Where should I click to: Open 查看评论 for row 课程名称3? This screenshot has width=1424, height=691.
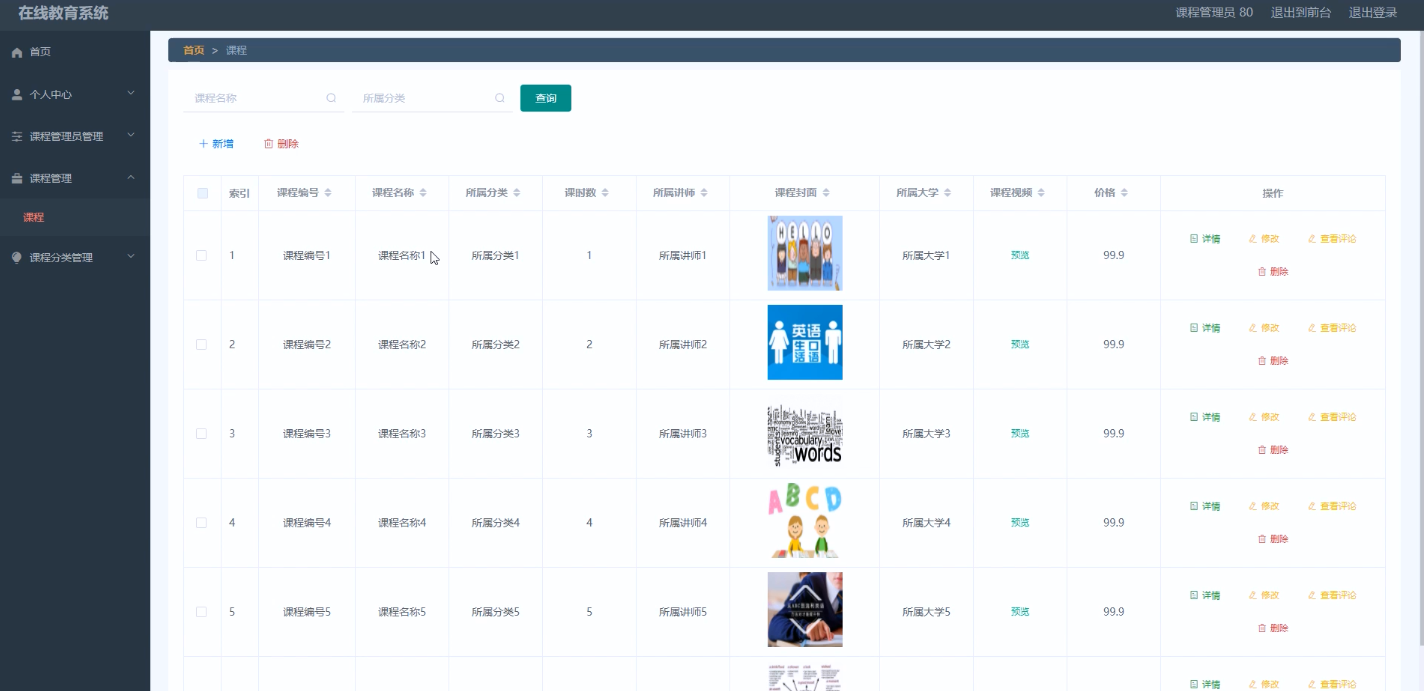coord(1332,417)
